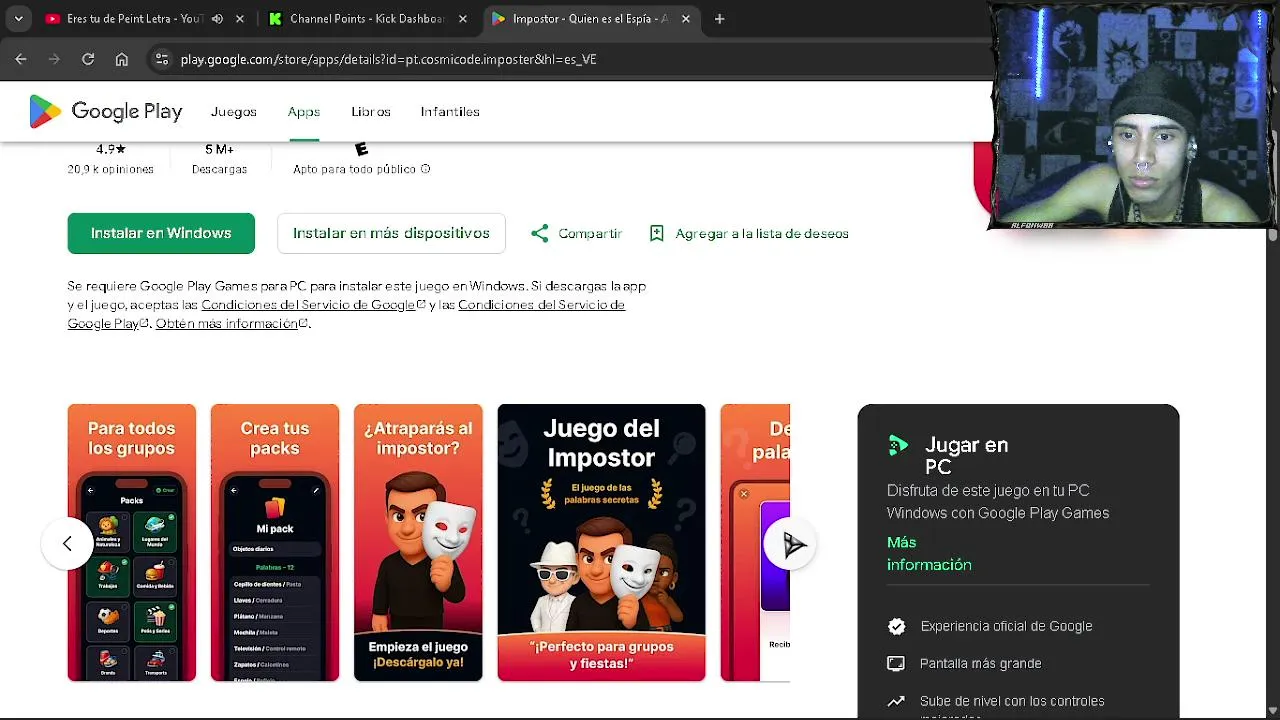
Task: Open 'Para todos los grupos' screenshot
Action: (x=132, y=542)
